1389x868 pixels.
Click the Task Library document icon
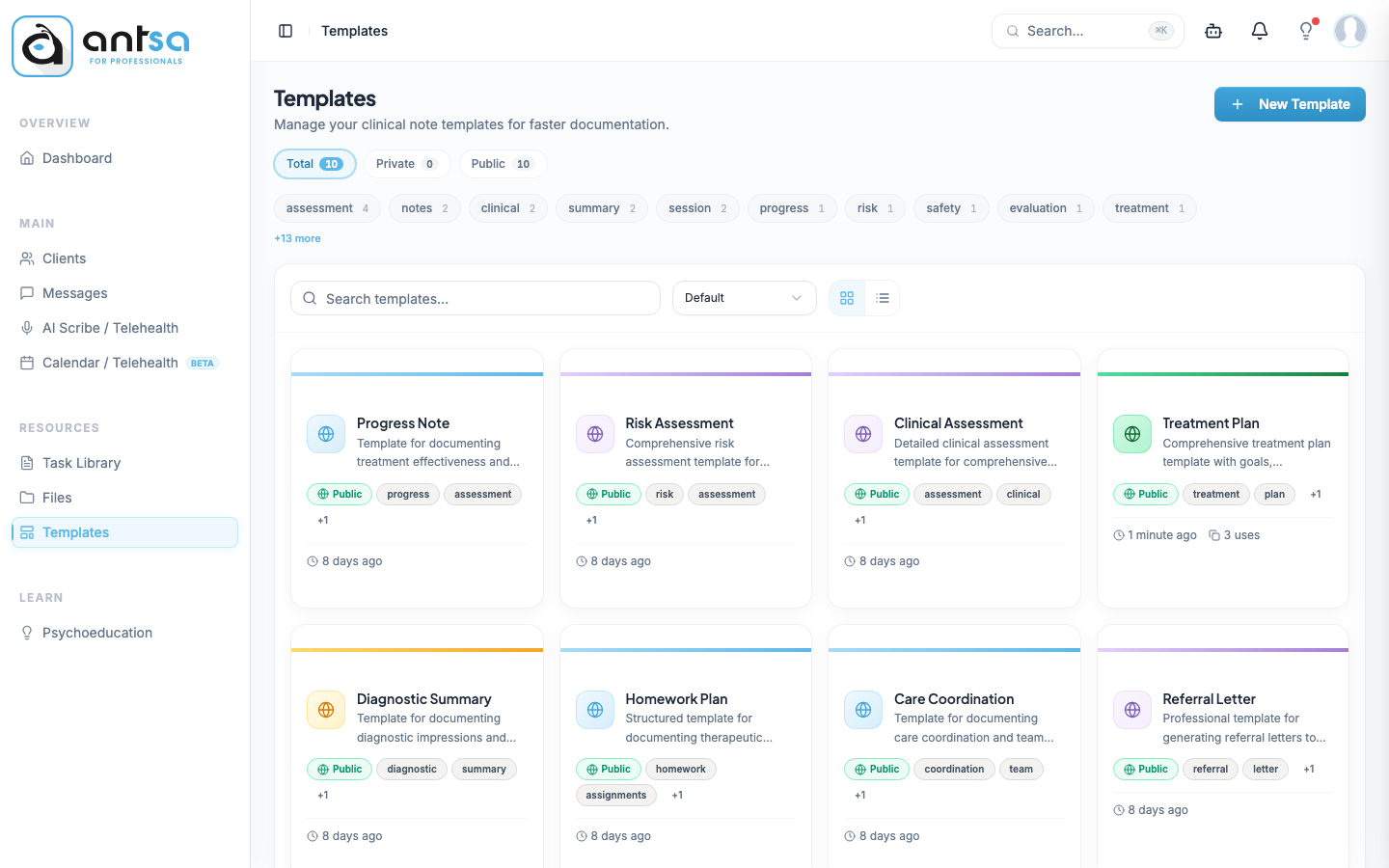tap(27, 463)
